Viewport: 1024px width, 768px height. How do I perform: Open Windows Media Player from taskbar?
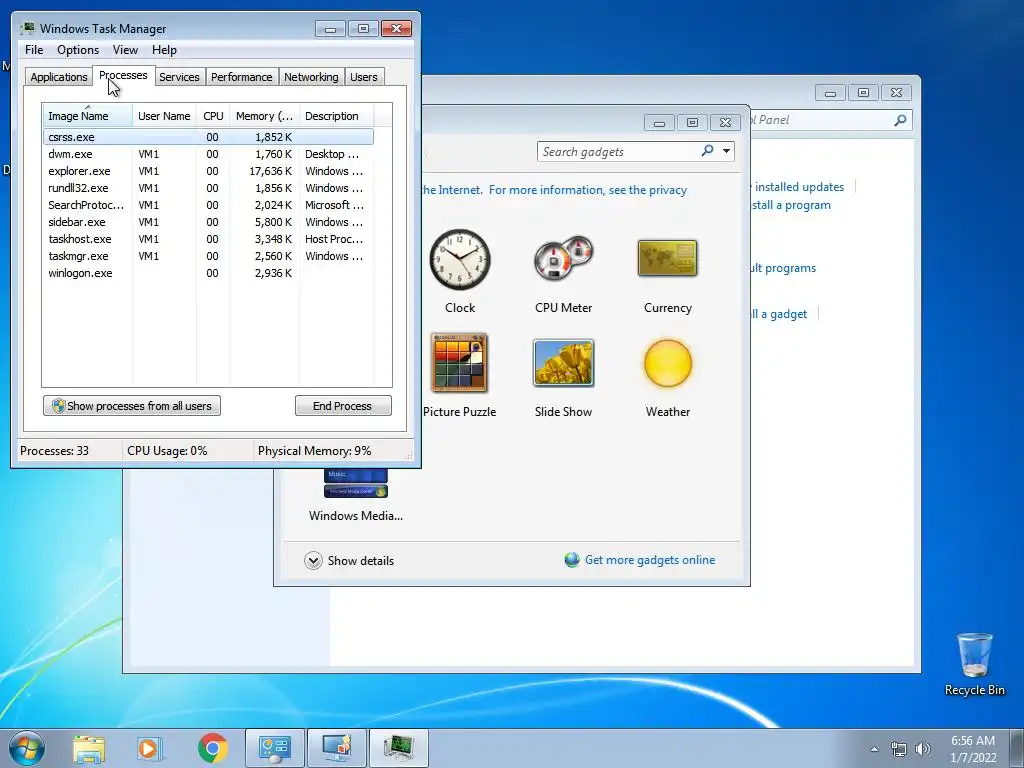[x=150, y=749]
